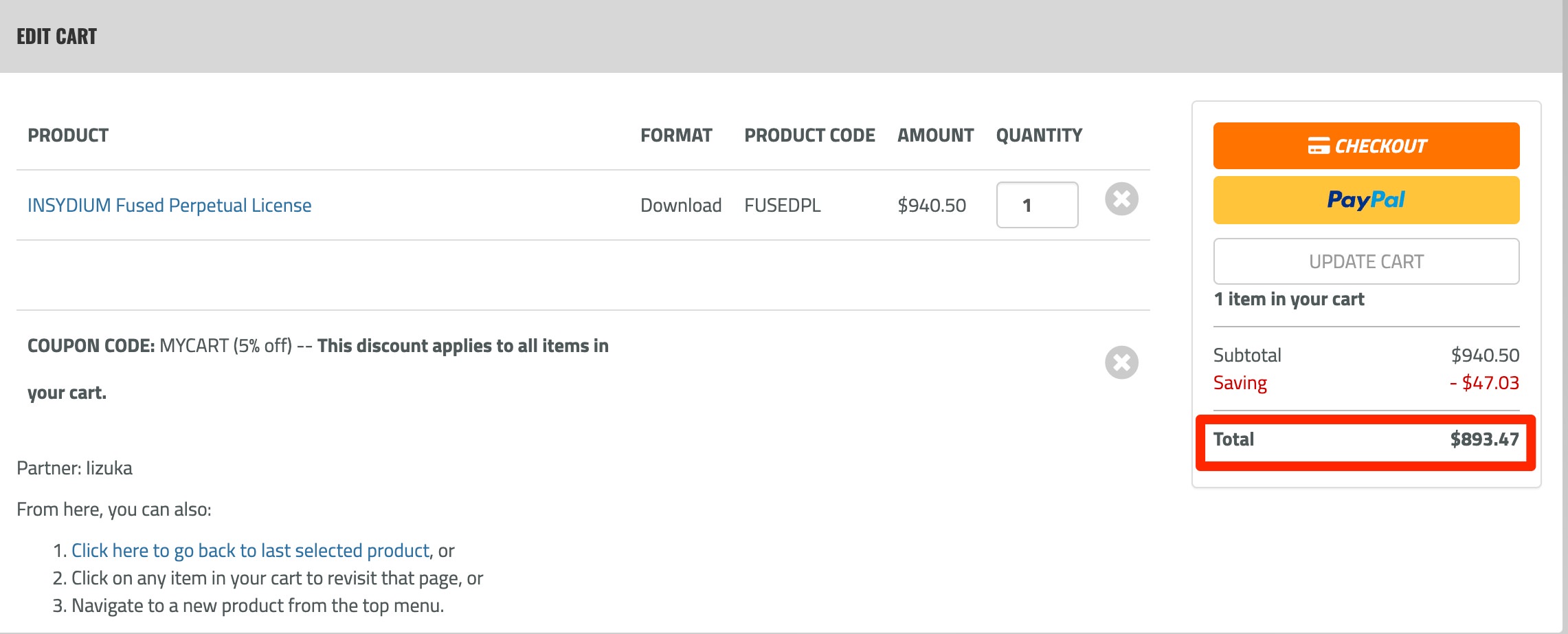Screen dimensions: 1568x634
Task: Click the PayPal logo
Action: pos(1366,200)
